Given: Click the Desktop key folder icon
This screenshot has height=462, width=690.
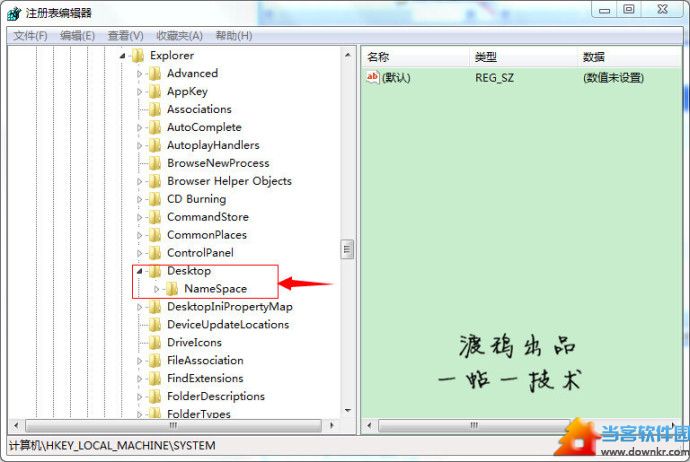Looking at the screenshot, I should pos(155,271).
